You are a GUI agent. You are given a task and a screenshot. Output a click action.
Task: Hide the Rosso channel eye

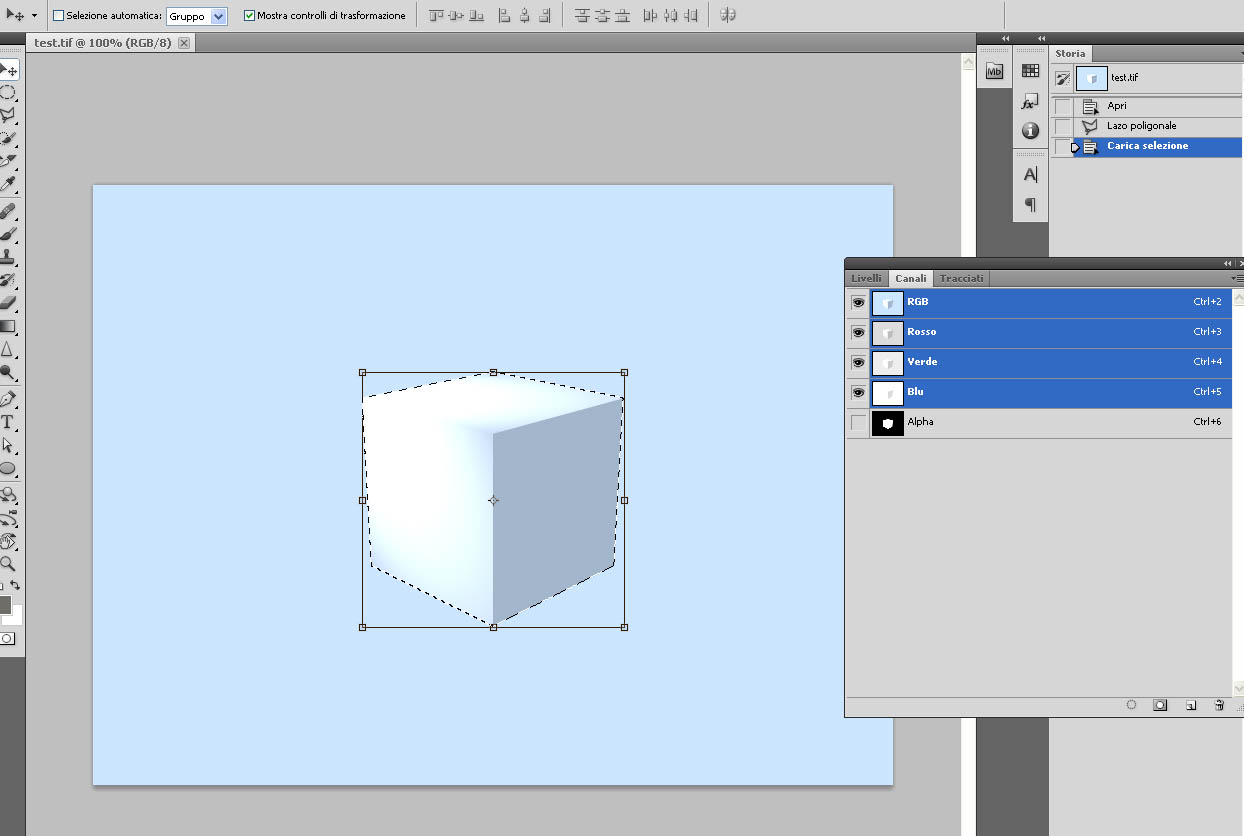click(858, 332)
